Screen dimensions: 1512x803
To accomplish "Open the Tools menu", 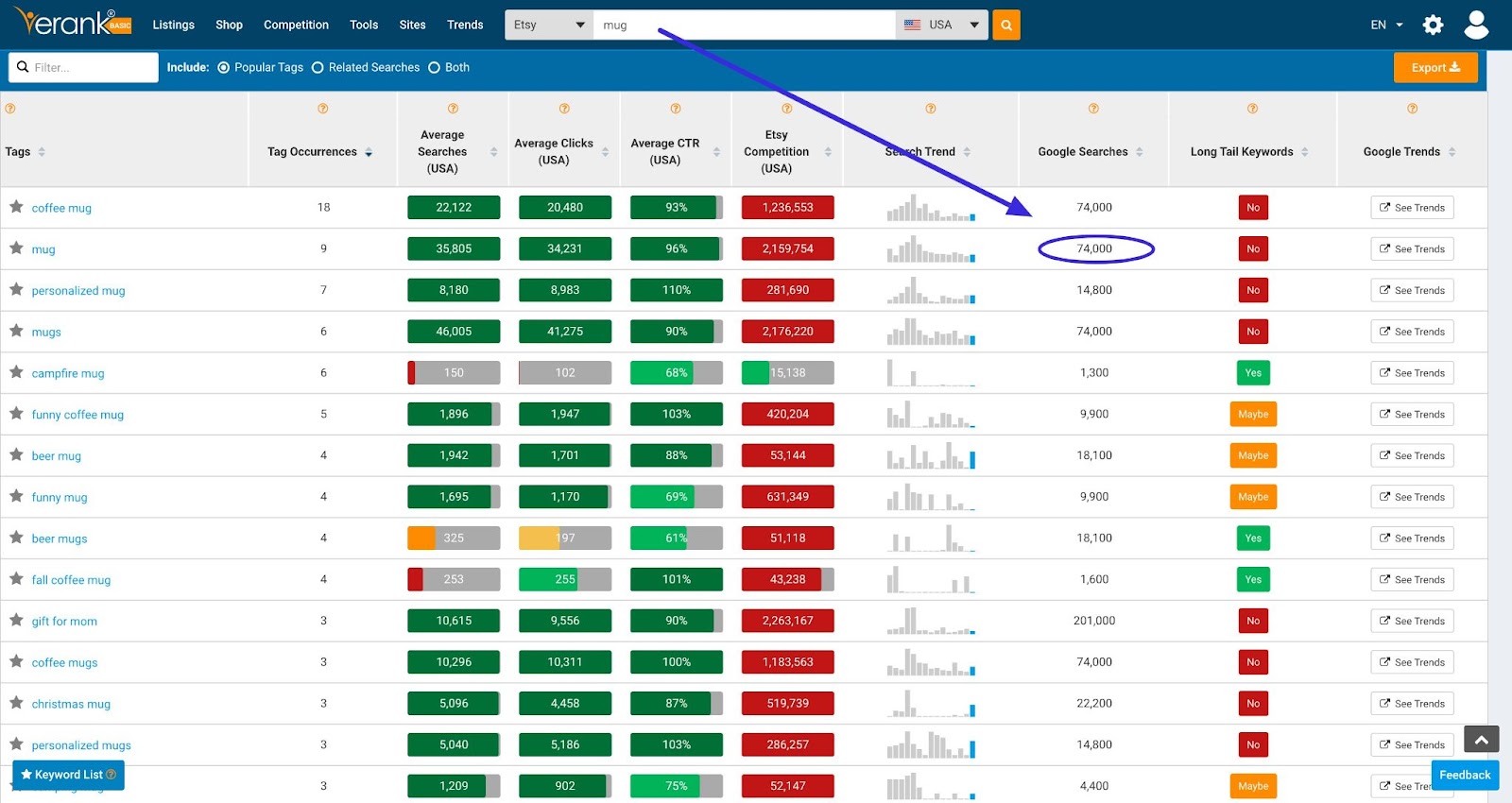I will pos(364,25).
